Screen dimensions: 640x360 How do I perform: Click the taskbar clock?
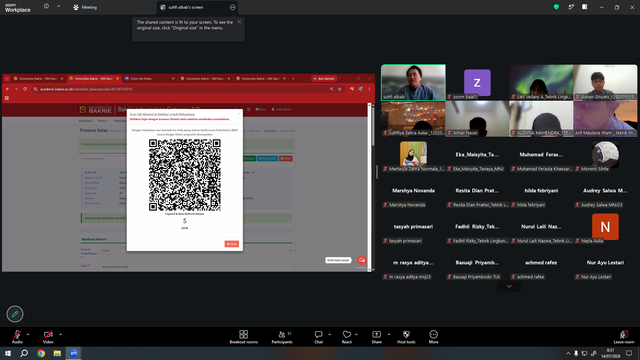point(611,353)
